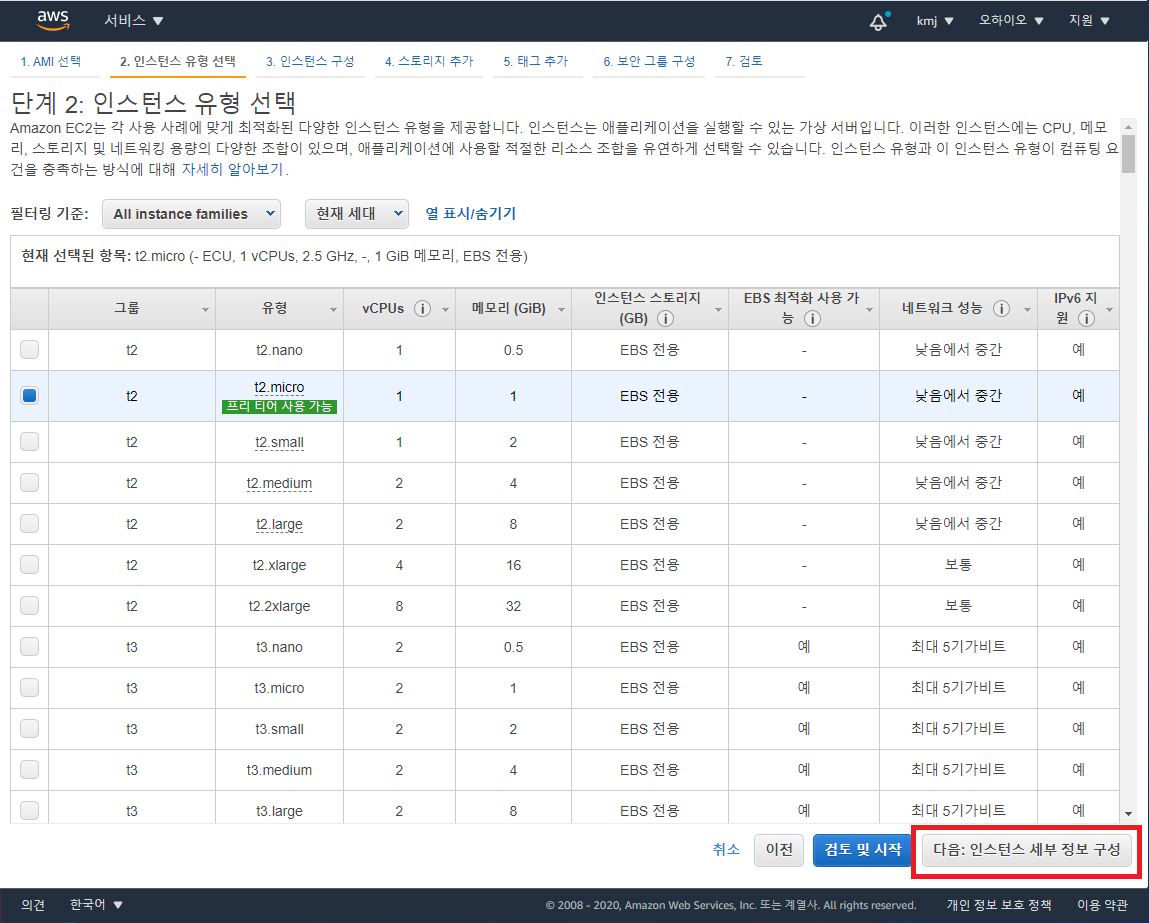1149x923 pixels.
Task: Go to step 7. 검토 tab
Action: click(744, 62)
